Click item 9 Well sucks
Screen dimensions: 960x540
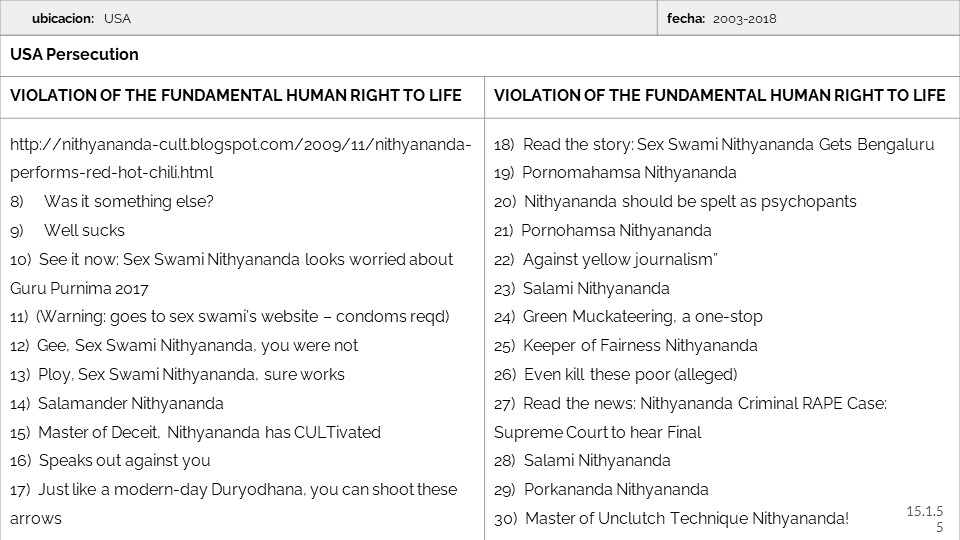click(84, 231)
